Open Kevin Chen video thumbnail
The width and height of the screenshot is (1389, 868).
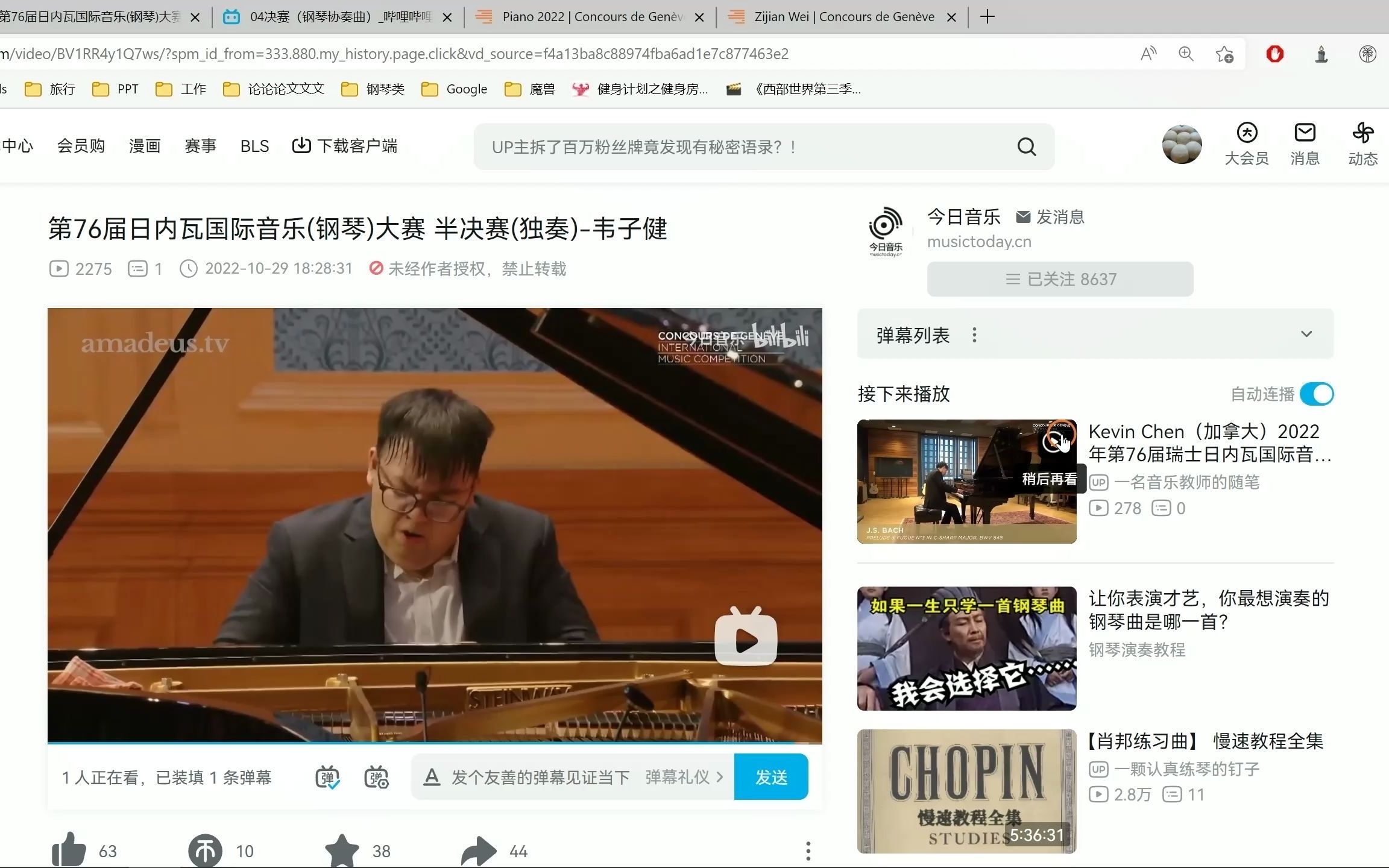966,481
